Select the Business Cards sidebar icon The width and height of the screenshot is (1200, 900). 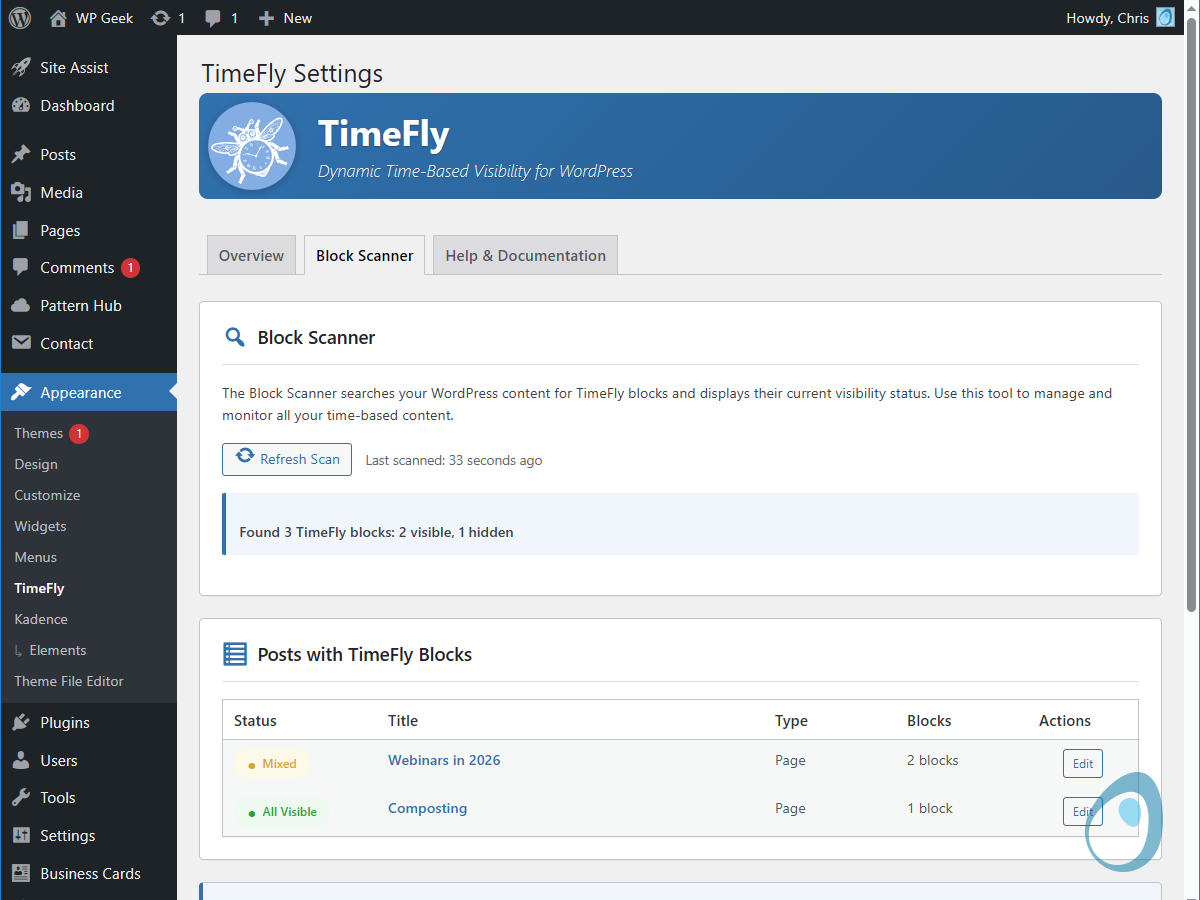23,873
